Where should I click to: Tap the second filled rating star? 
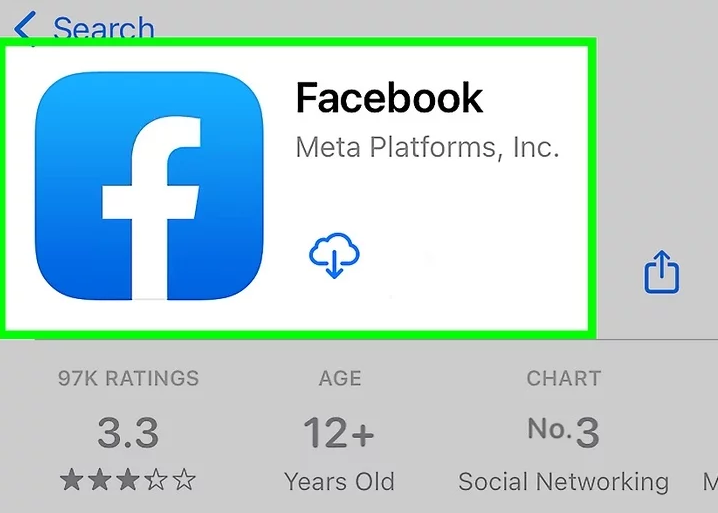point(100,481)
